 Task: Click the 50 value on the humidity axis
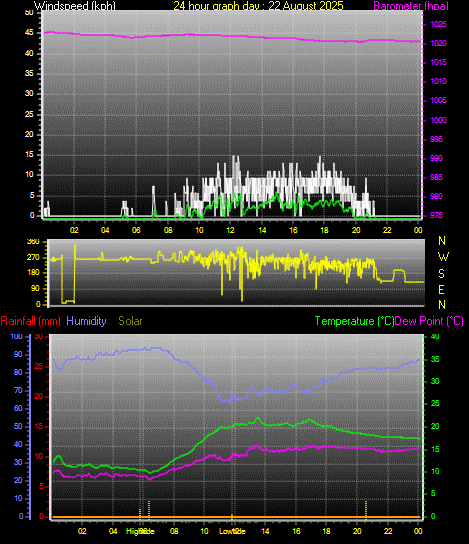pos(18,426)
